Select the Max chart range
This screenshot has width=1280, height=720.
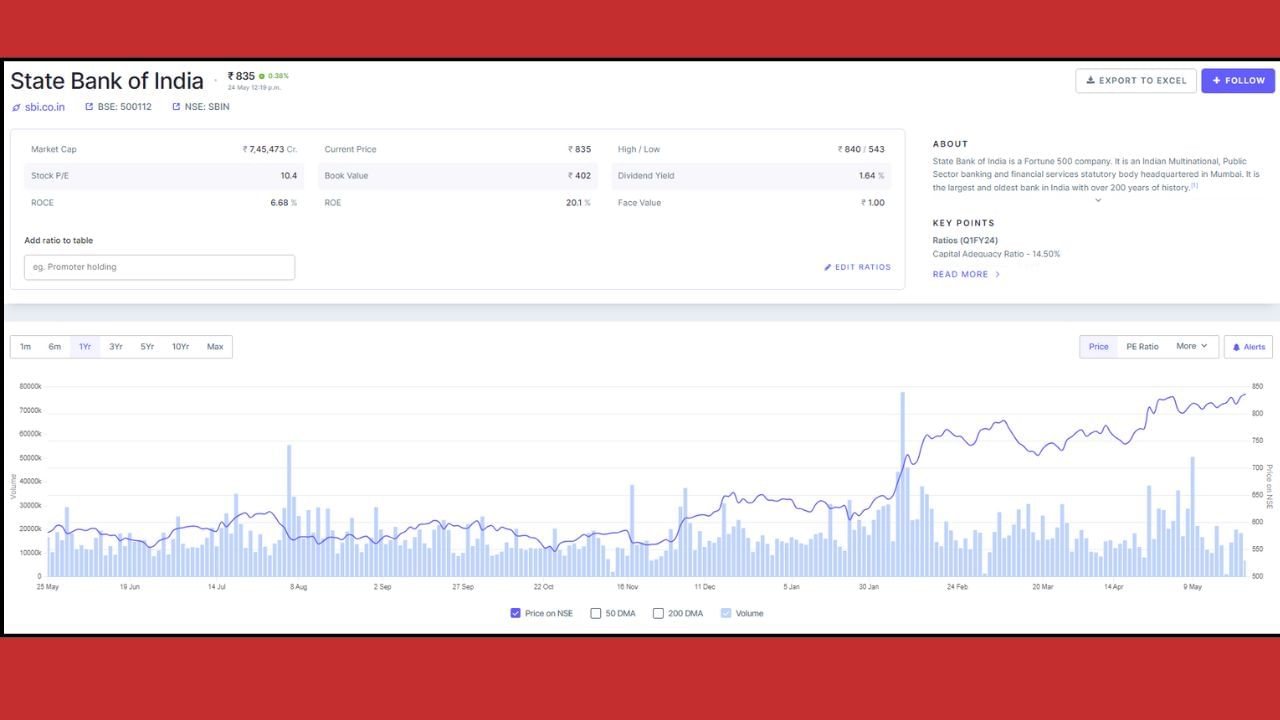tap(215, 347)
